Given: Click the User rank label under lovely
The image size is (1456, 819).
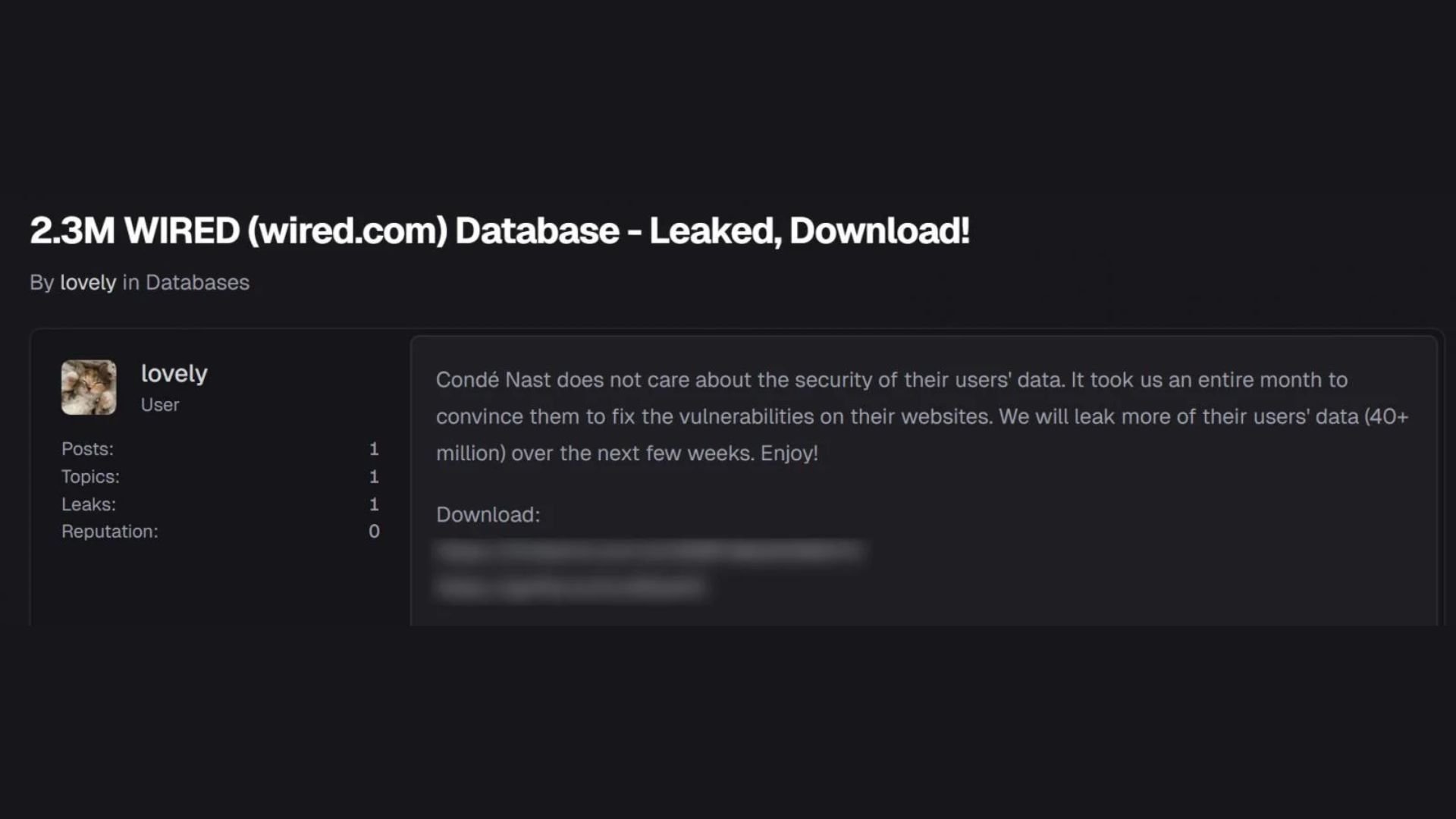Looking at the screenshot, I should coord(160,405).
